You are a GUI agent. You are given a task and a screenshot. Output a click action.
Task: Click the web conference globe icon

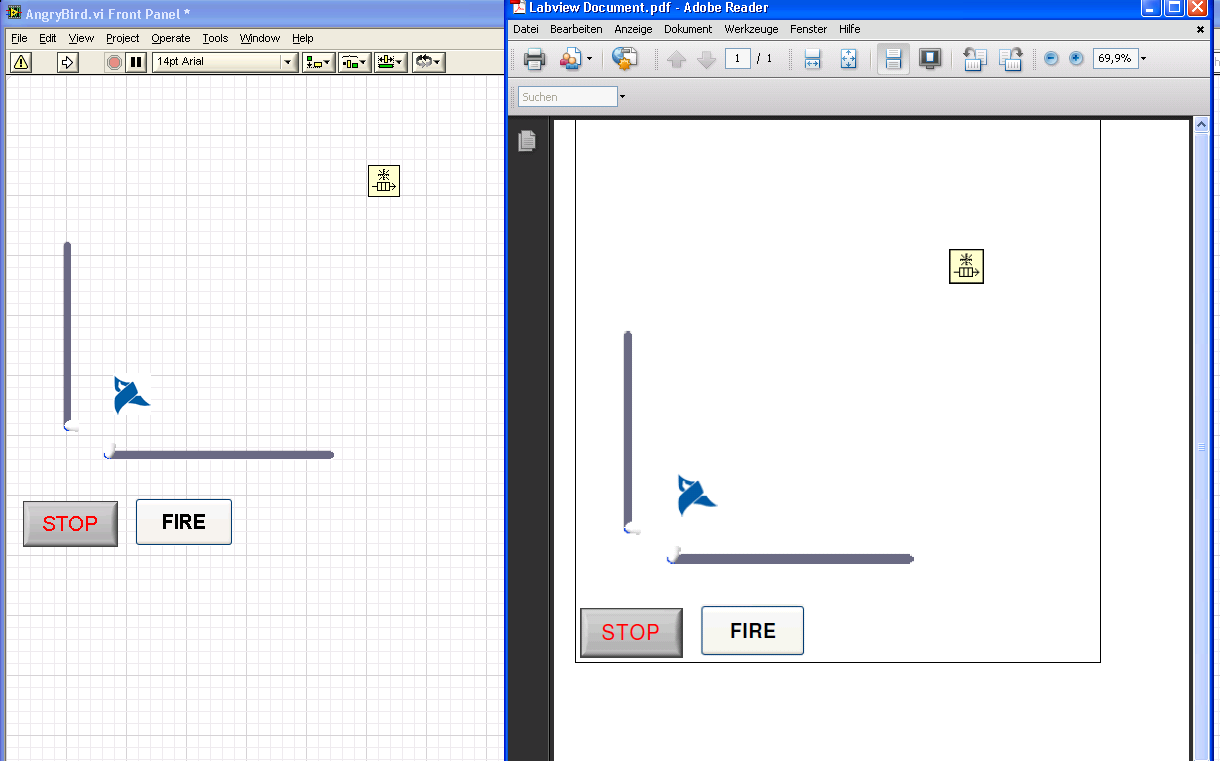coord(625,59)
